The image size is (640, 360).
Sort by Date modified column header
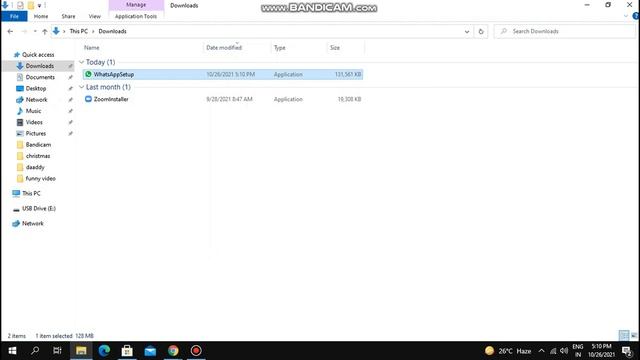224,48
